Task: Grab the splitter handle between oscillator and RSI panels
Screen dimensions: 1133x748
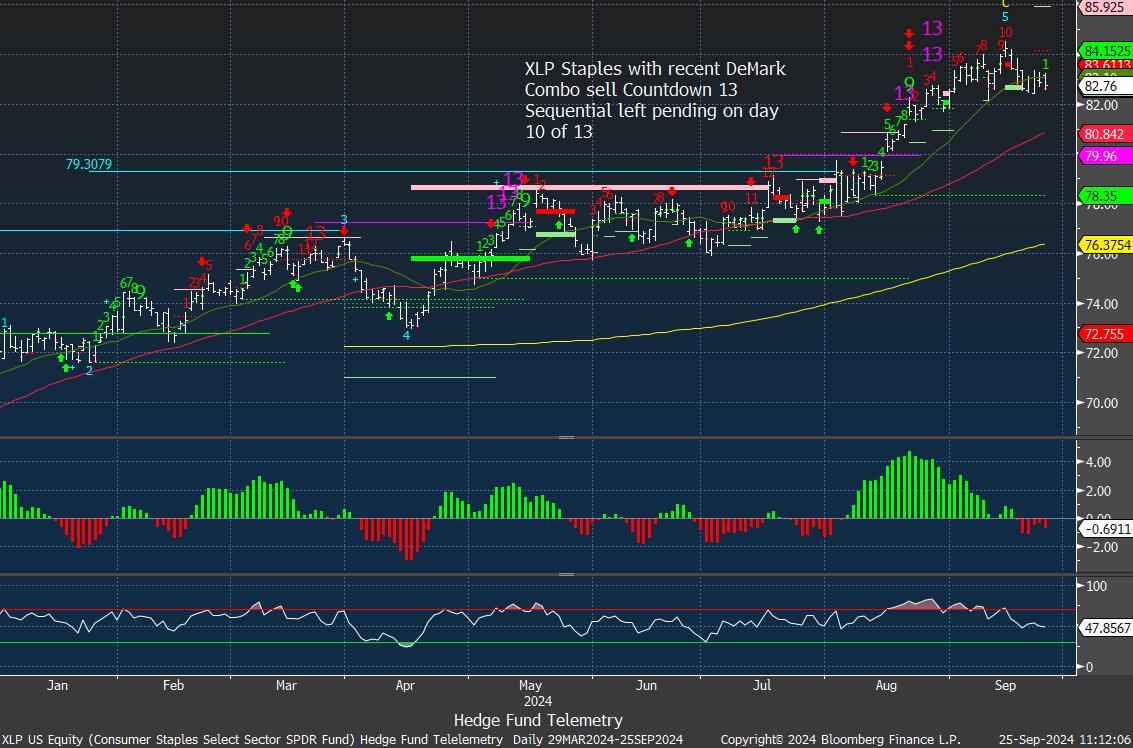Action: [x=566, y=575]
